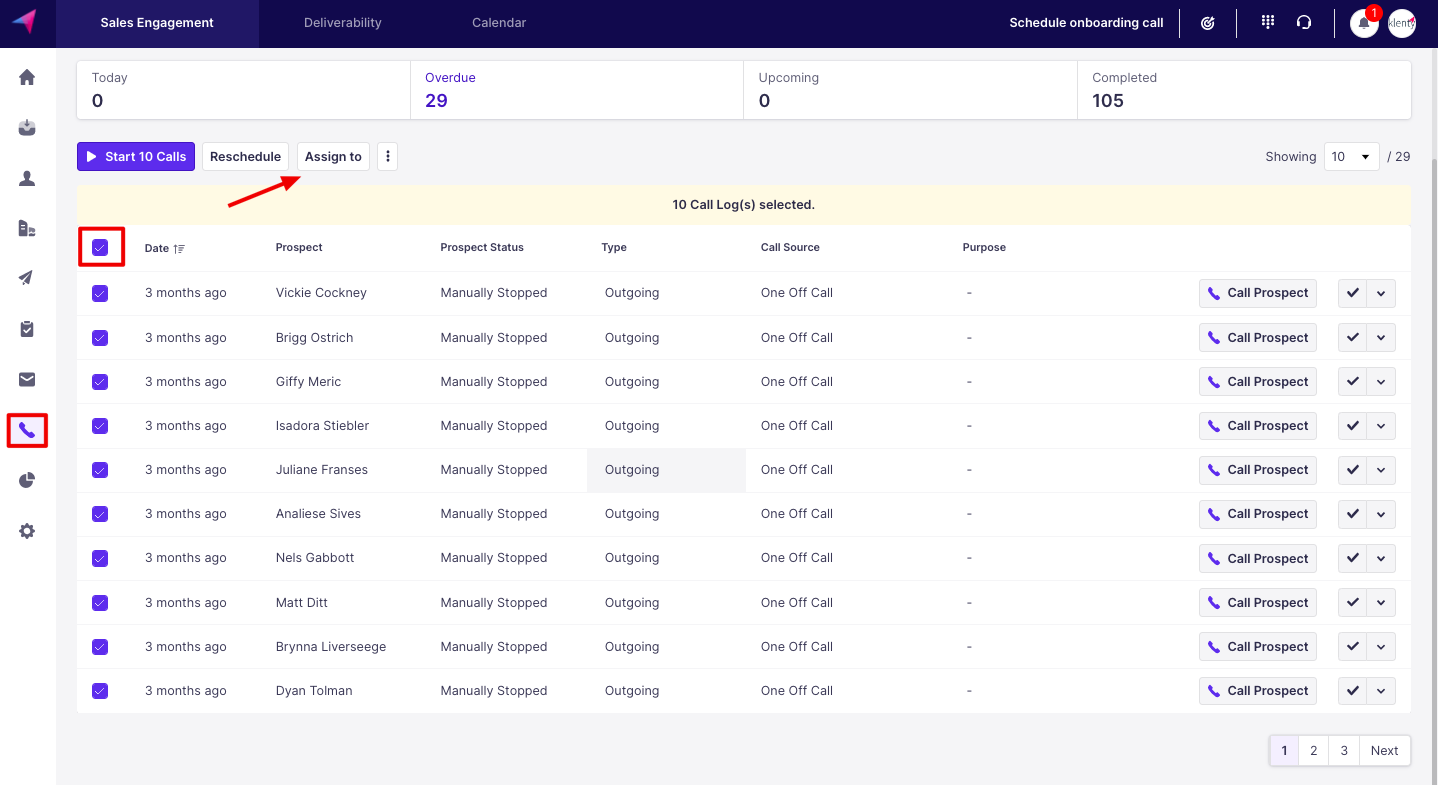1438x785 pixels.
Task: Click the notification bell icon
Action: click(1363, 23)
